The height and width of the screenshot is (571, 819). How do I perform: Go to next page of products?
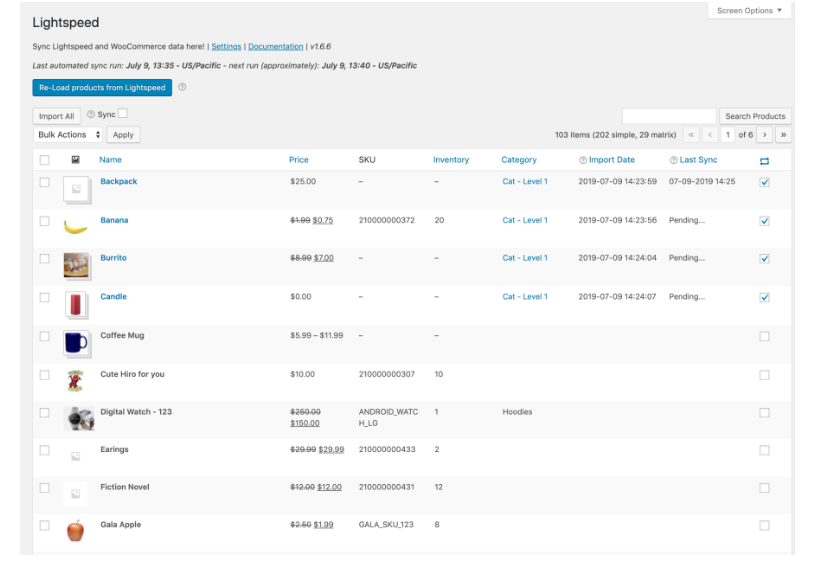tap(765, 135)
